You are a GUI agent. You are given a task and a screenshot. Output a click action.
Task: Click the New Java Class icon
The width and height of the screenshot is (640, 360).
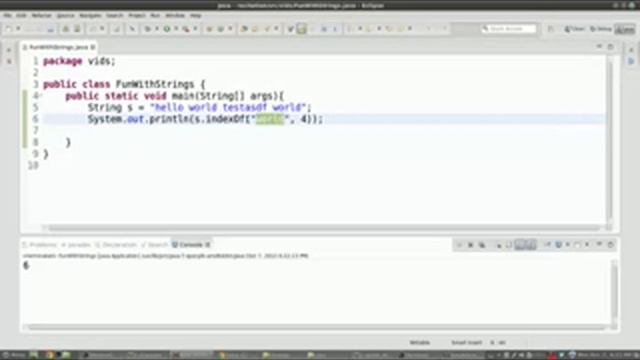(x=221, y=29)
